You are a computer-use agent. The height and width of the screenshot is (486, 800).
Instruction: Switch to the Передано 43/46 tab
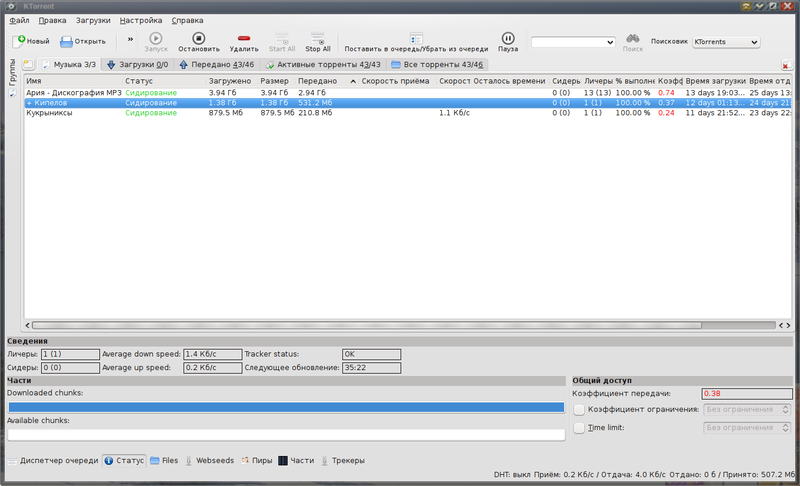click(216, 64)
